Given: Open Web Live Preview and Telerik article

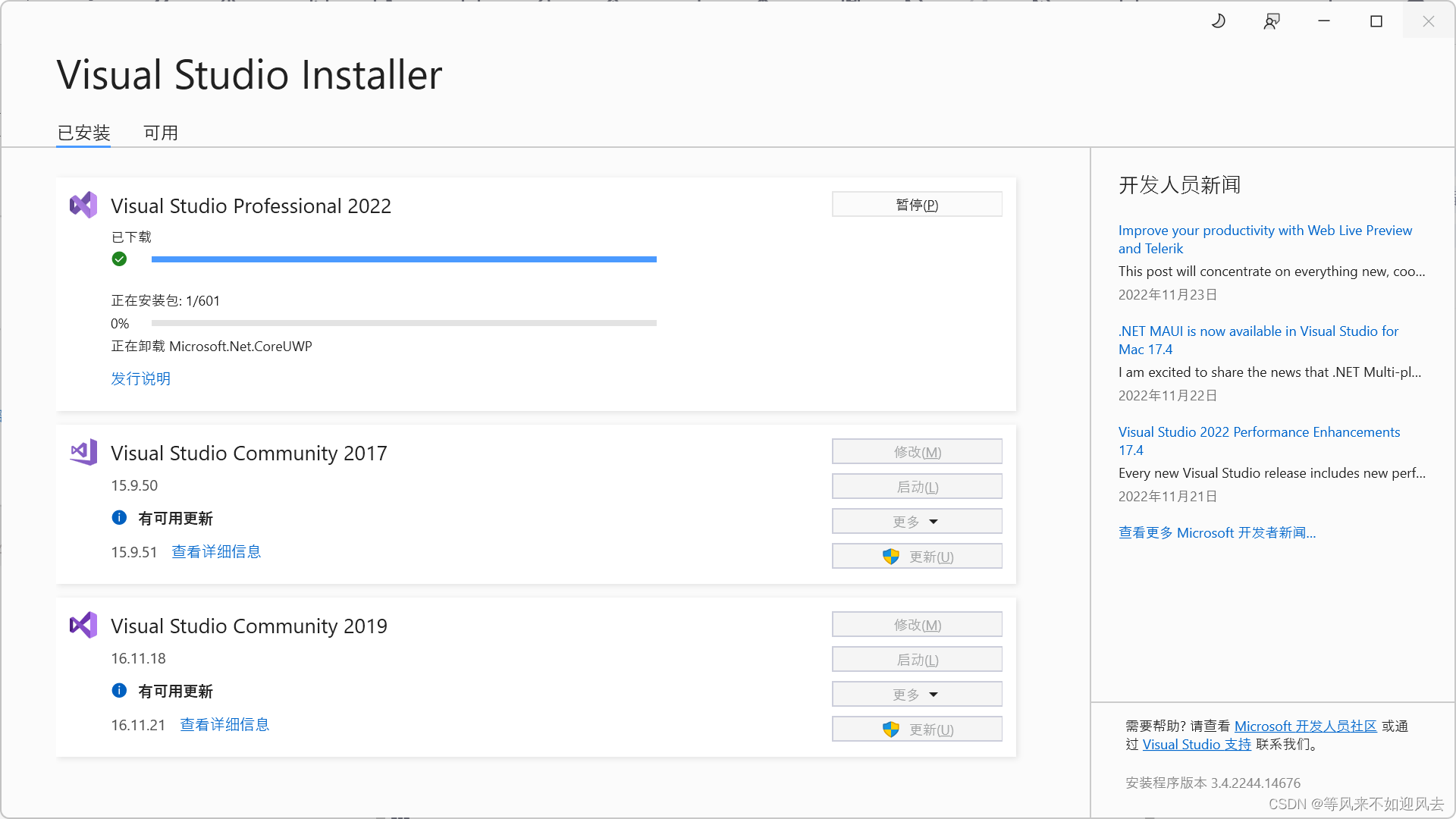Looking at the screenshot, I should click(1265, 239).
